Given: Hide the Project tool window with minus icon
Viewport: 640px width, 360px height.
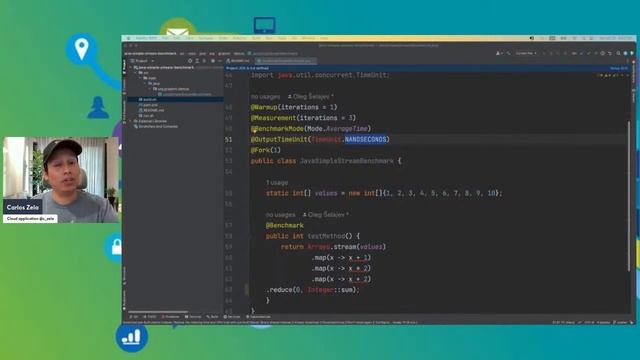Looking at the screenshot, I should (220, 61).
